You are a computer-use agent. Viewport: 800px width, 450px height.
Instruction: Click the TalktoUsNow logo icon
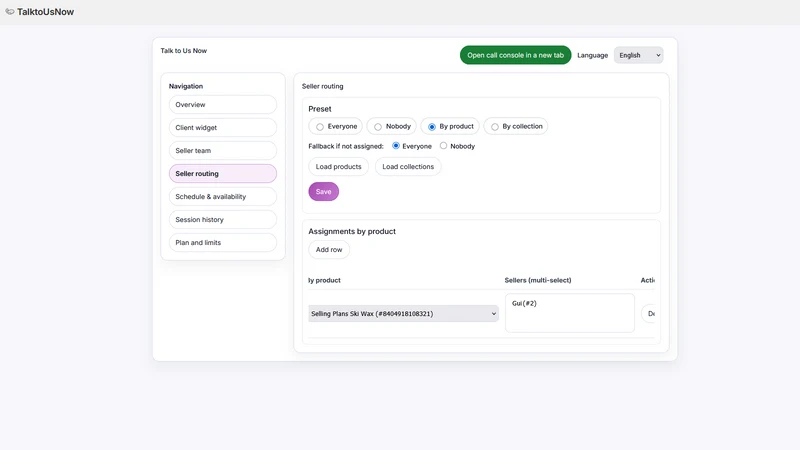click(10, 11)
